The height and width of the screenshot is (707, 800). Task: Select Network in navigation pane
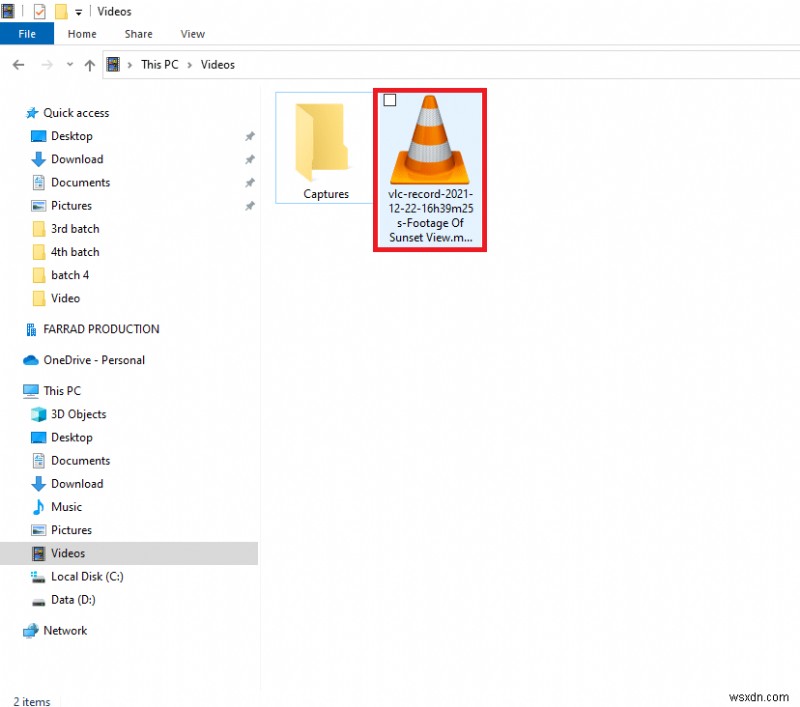(65, 630)
